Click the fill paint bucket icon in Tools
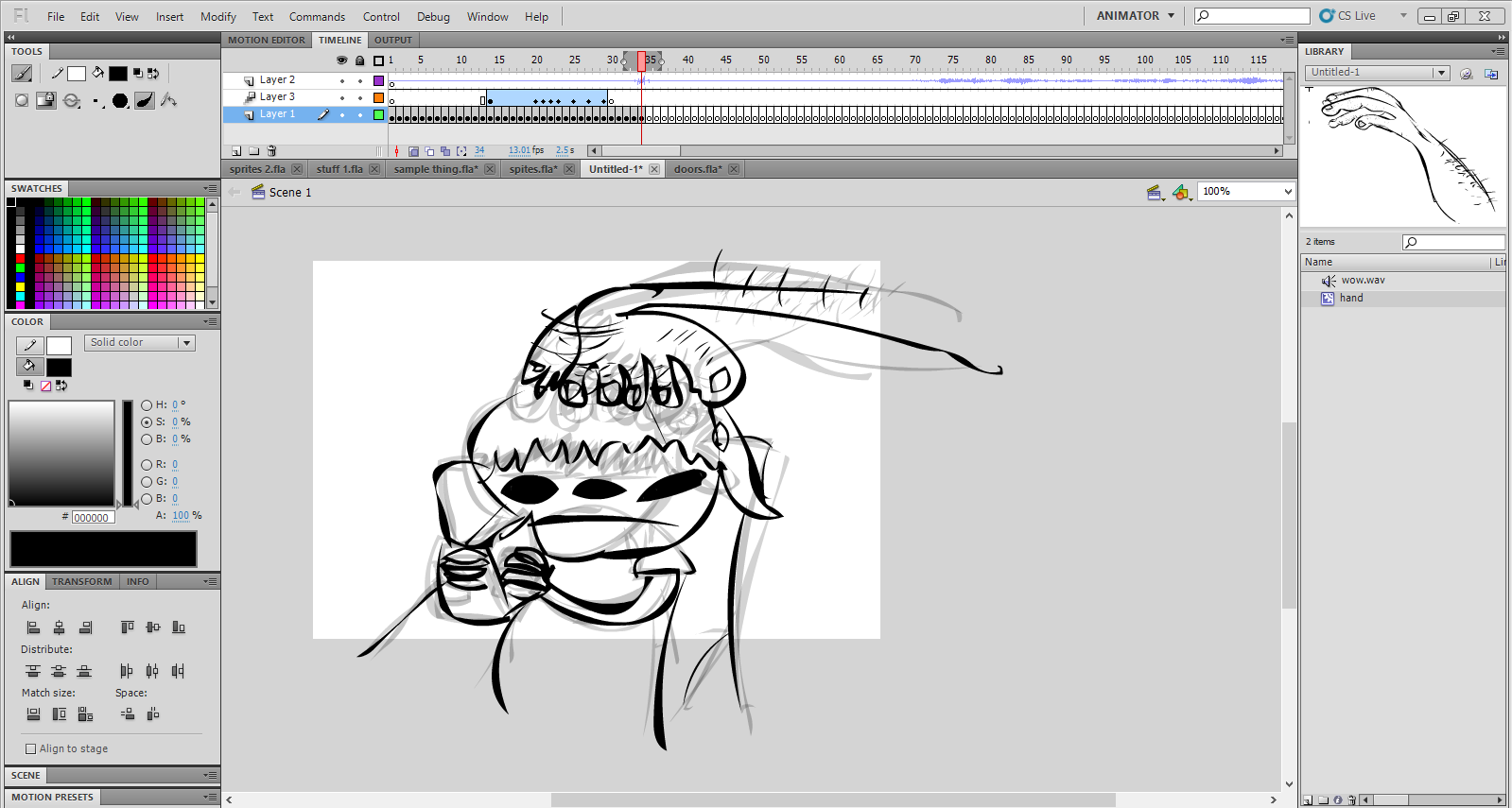Image resolution: width=1512 pixels, height=808 pixels. [x=97, y=73]
